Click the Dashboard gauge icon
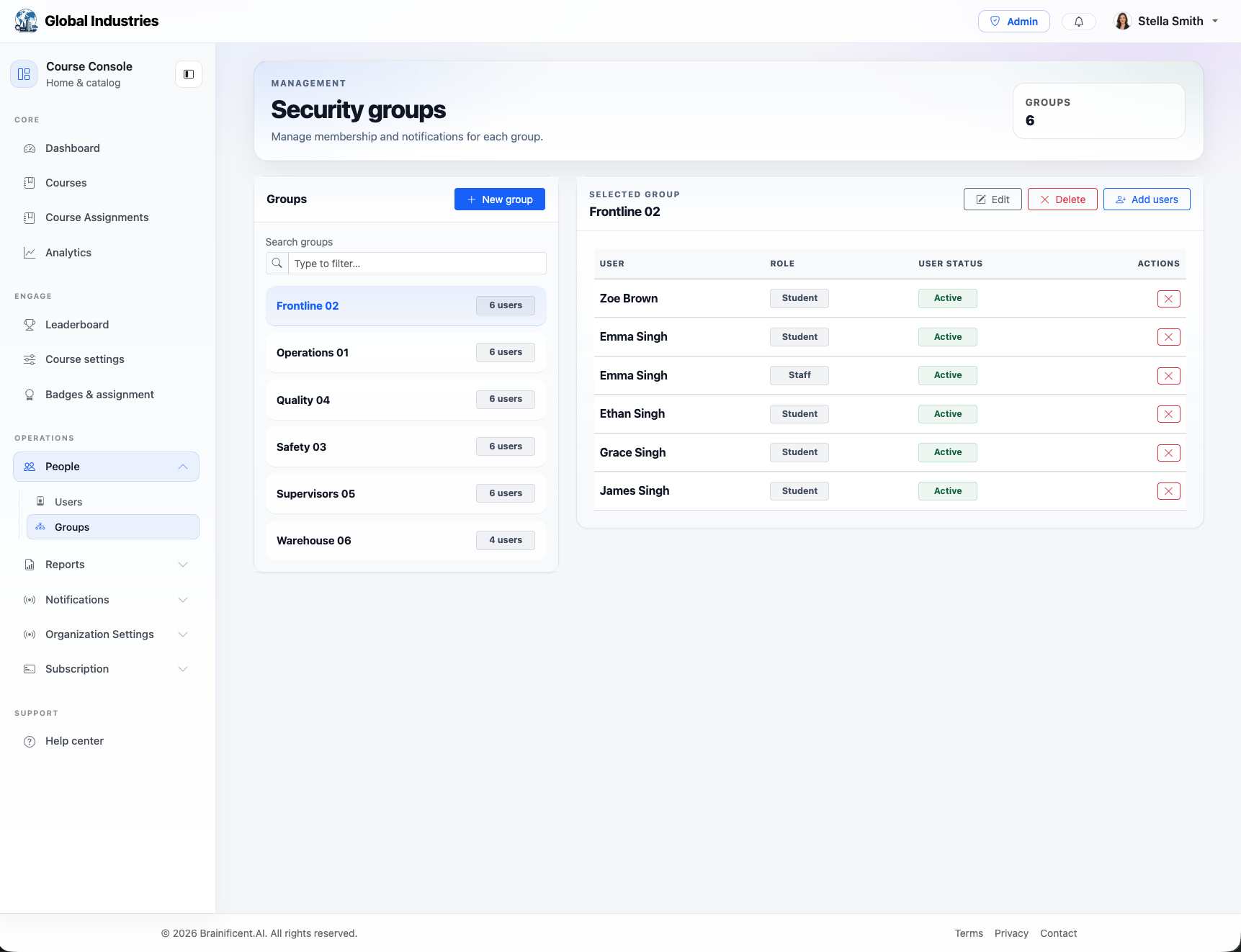This screenshot has width=1241, height=952. tap(30, 148)
